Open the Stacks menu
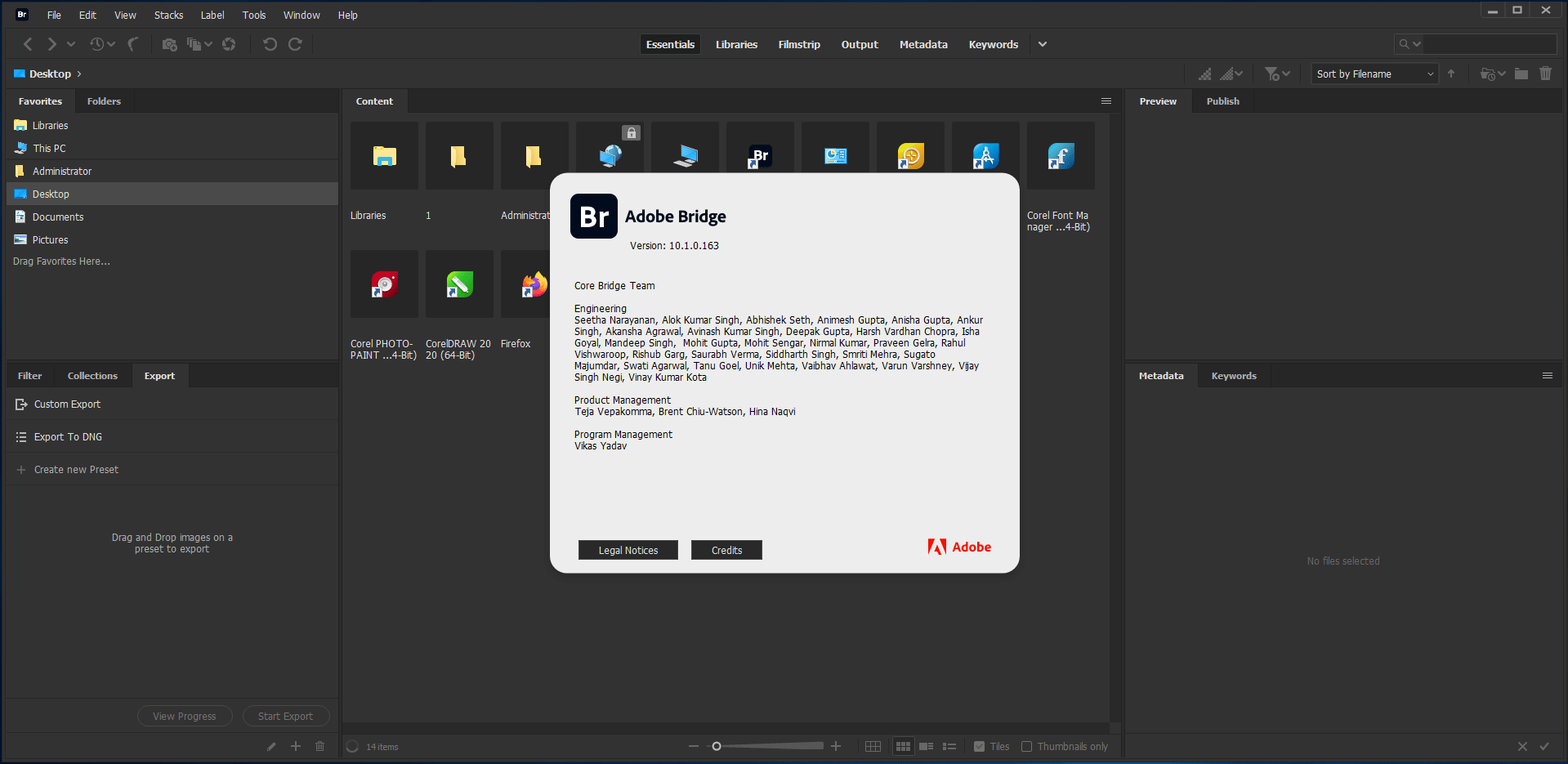1568x764 pixels. tap(168, 15)
